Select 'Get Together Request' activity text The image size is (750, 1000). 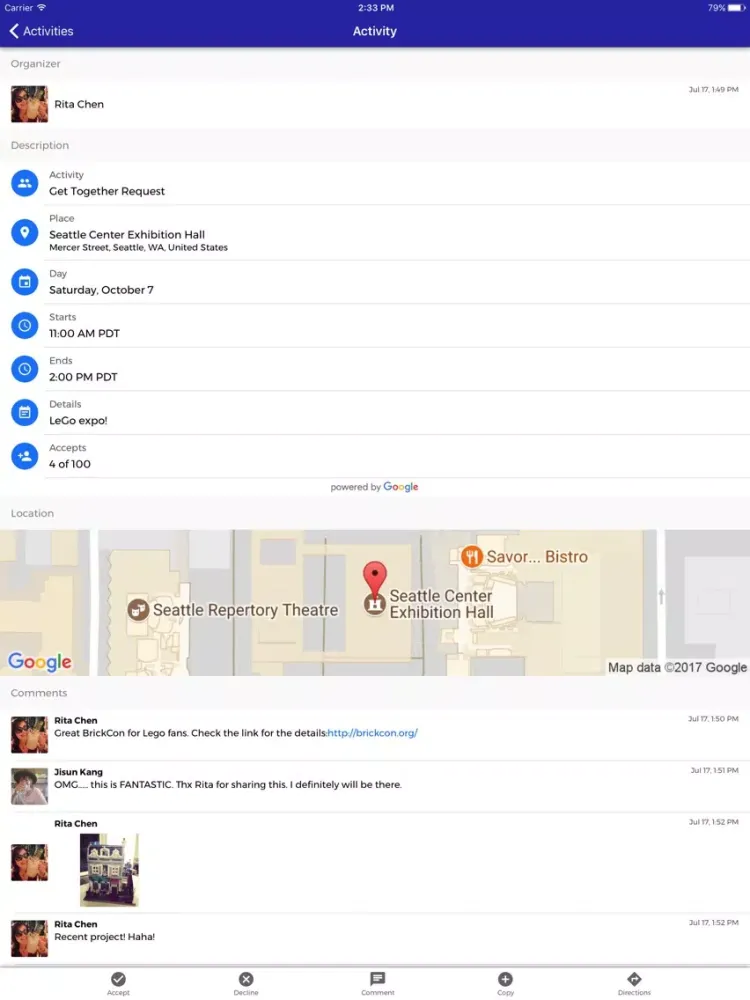coord(107,191)
